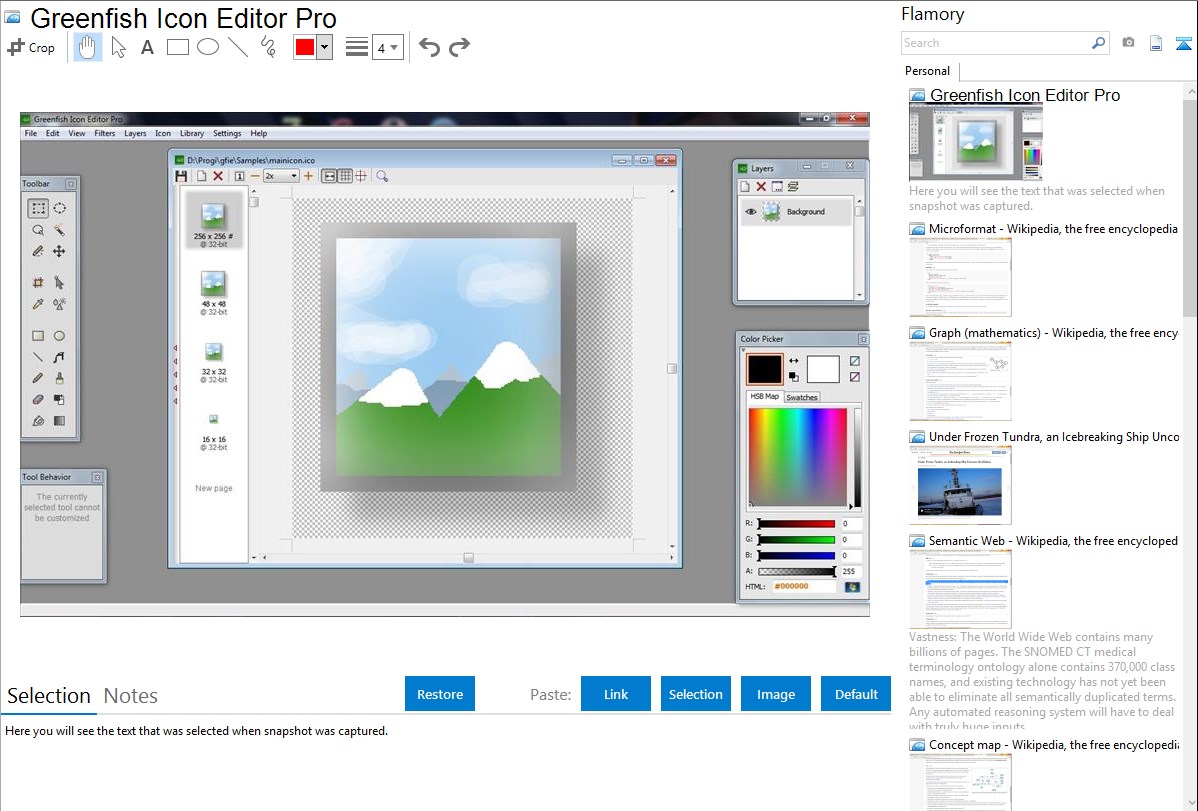Click the blue collapse-to-top arrow icon
1198x811 pixels.
click(1183, 43)
